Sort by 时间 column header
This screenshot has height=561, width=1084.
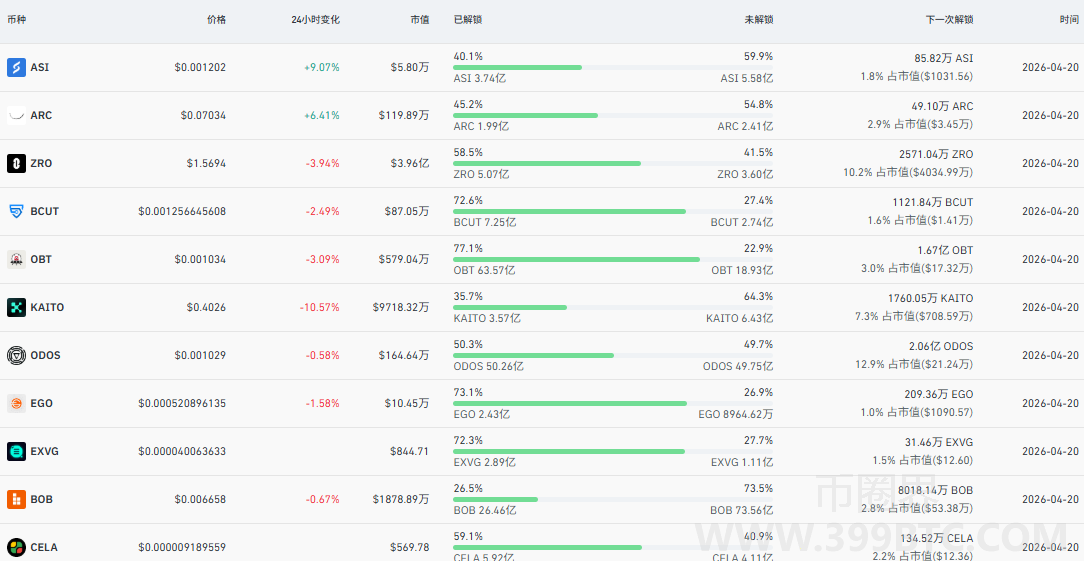[1069, 19]
